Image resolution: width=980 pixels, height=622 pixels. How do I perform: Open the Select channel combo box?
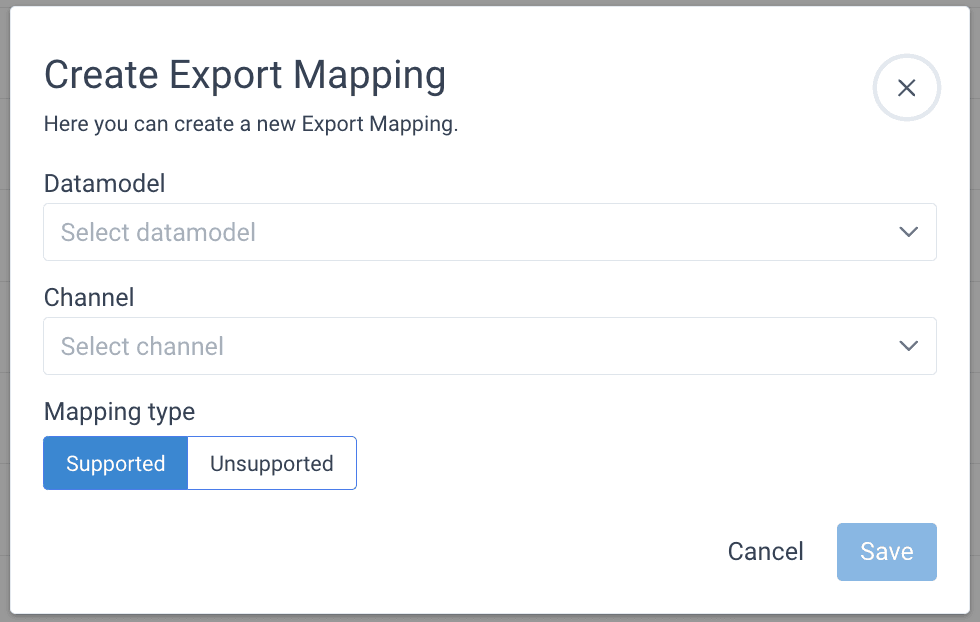pos(490,346)
